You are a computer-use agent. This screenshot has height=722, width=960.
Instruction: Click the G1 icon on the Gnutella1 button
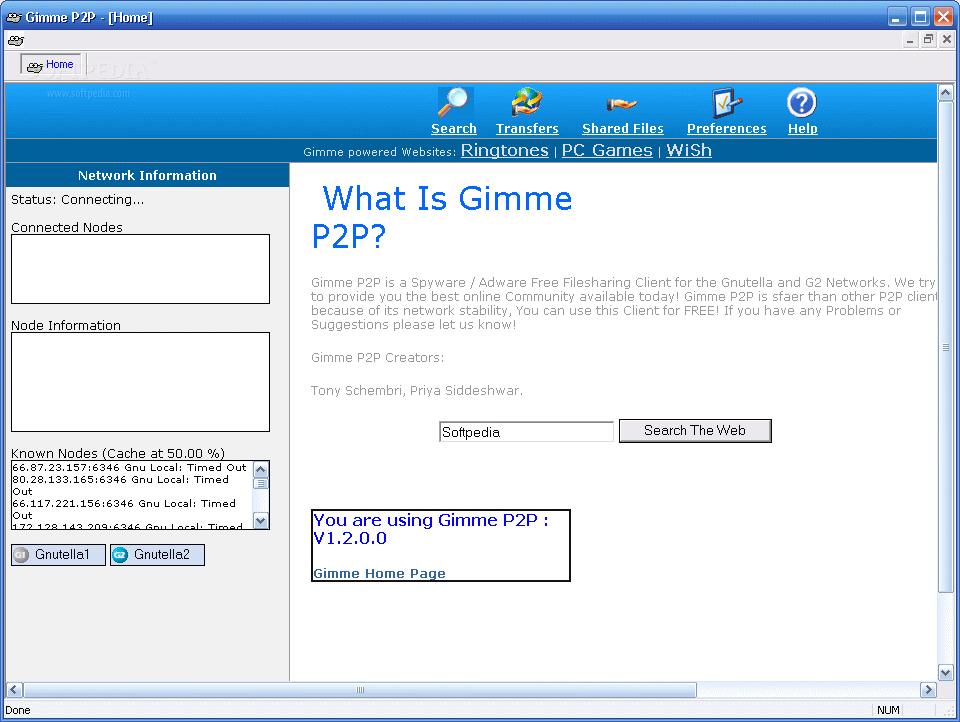tap(21, 555)
